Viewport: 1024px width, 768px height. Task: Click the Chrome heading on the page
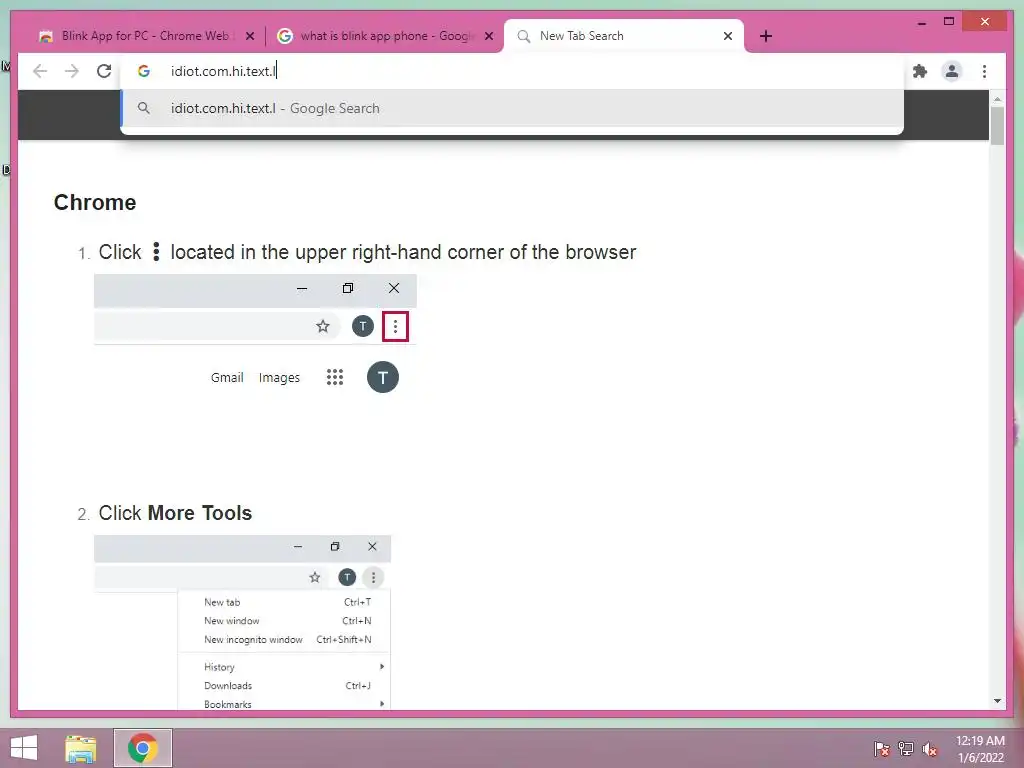pyautogui.click(x=95, y=202)
